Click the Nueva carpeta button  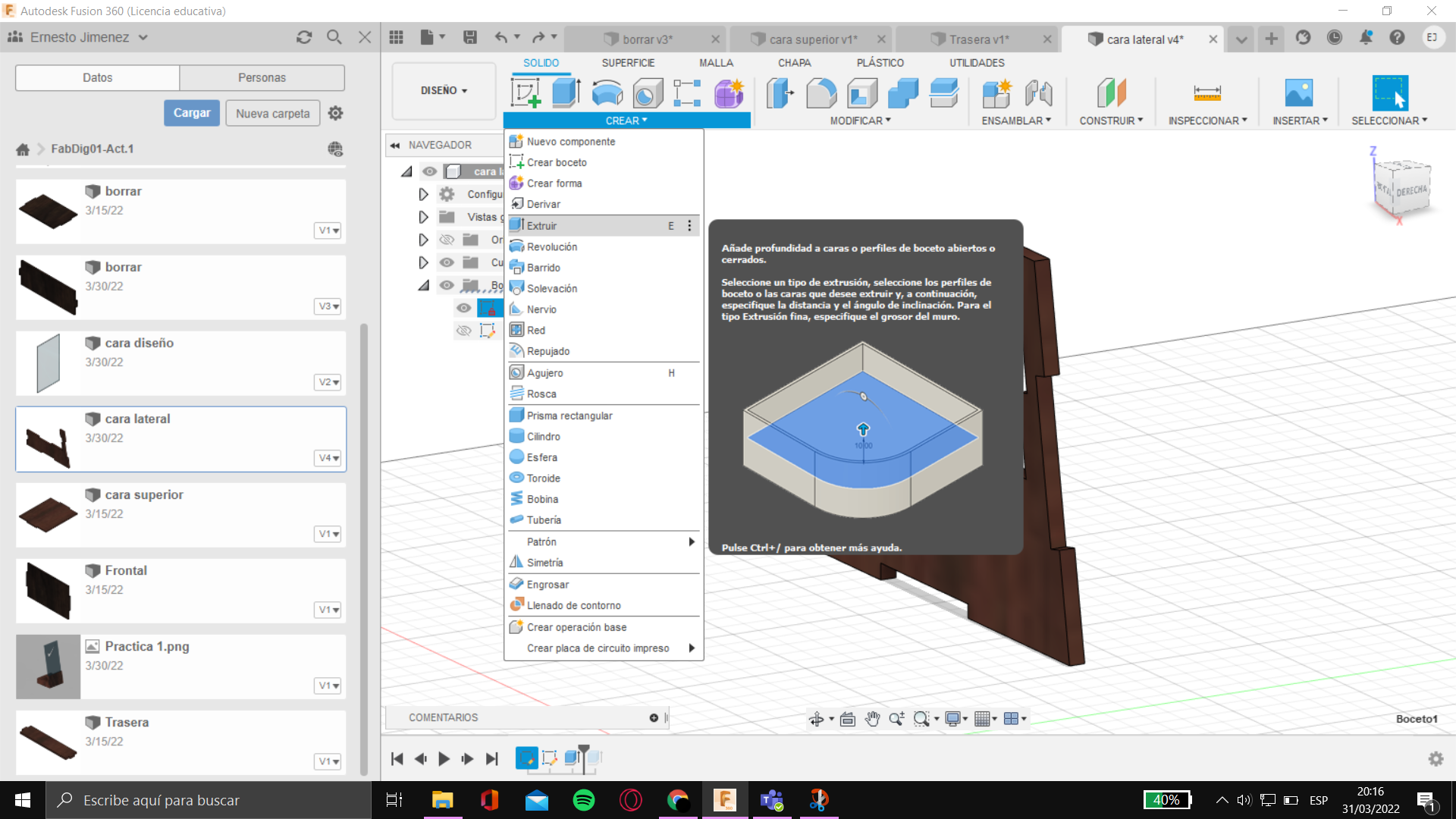pos(272,113)
